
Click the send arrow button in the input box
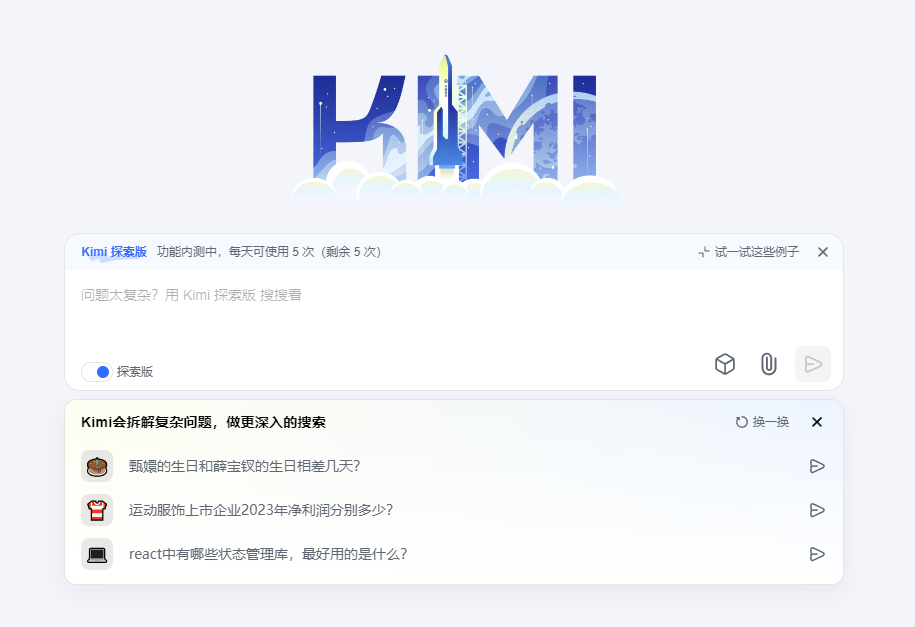coord(813,364)
